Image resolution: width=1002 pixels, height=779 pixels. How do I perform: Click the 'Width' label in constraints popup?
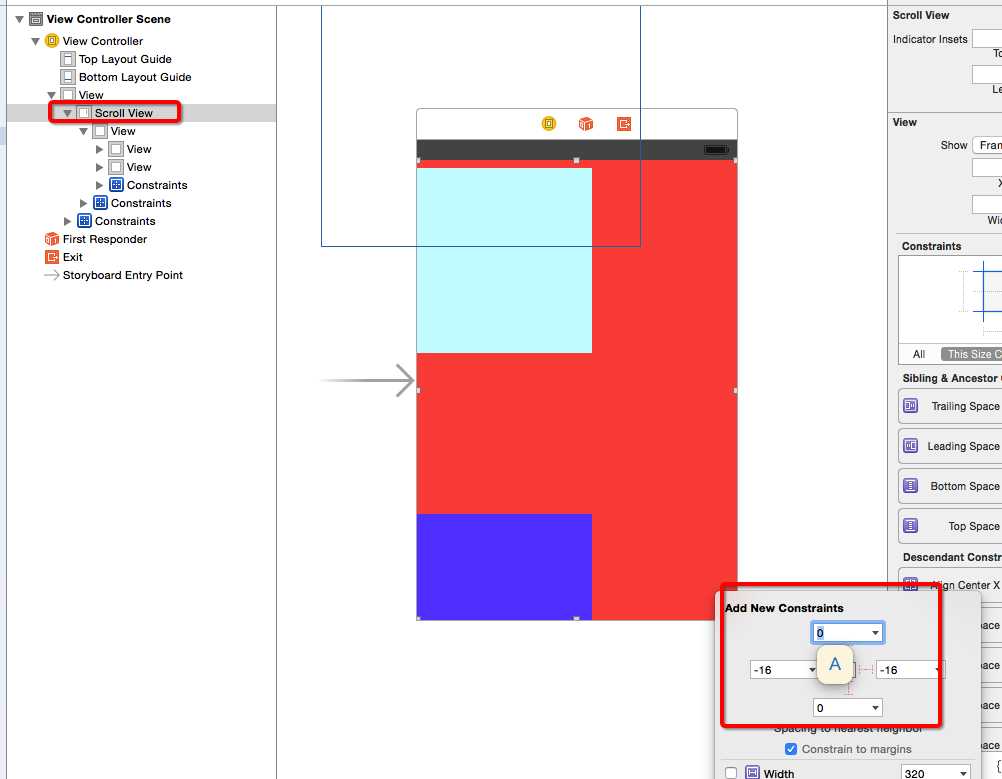778,773
